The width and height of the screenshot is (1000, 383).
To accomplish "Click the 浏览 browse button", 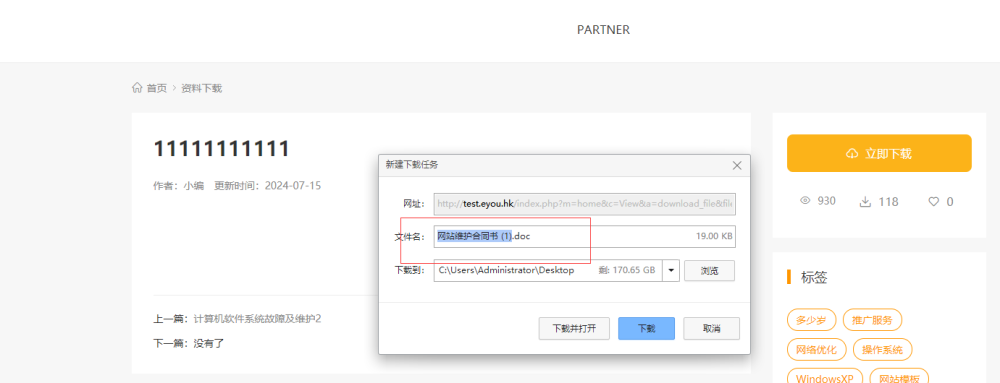I will click(x=709, y=270).
